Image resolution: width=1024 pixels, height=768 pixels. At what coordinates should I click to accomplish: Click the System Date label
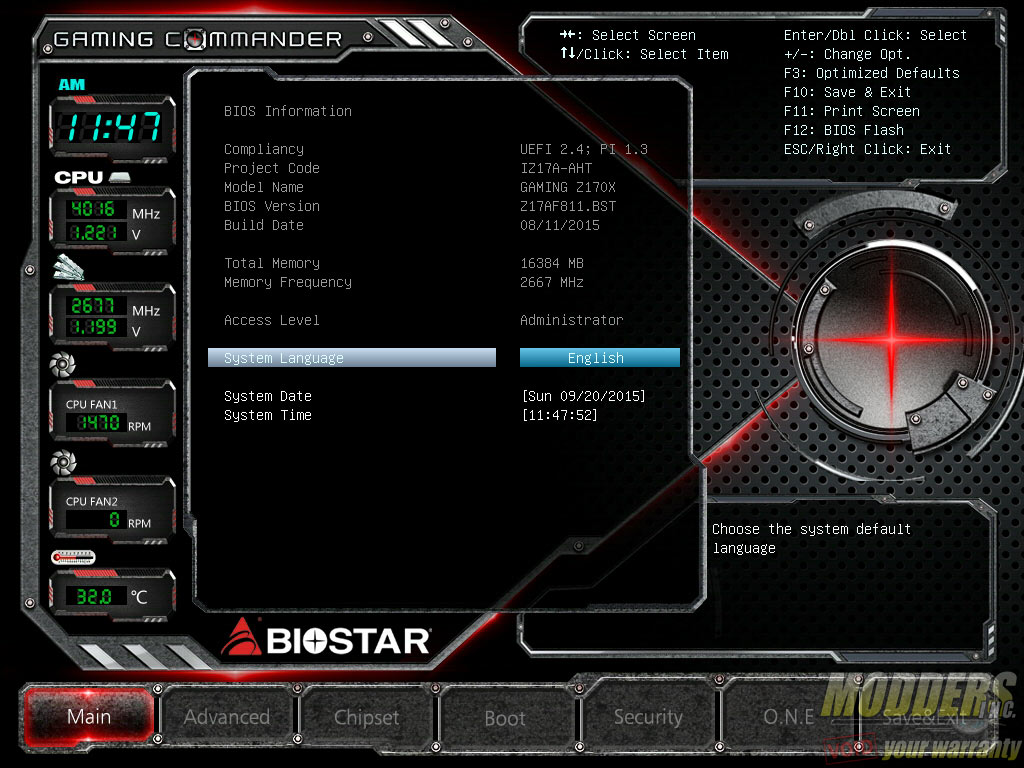coord(268,396)
